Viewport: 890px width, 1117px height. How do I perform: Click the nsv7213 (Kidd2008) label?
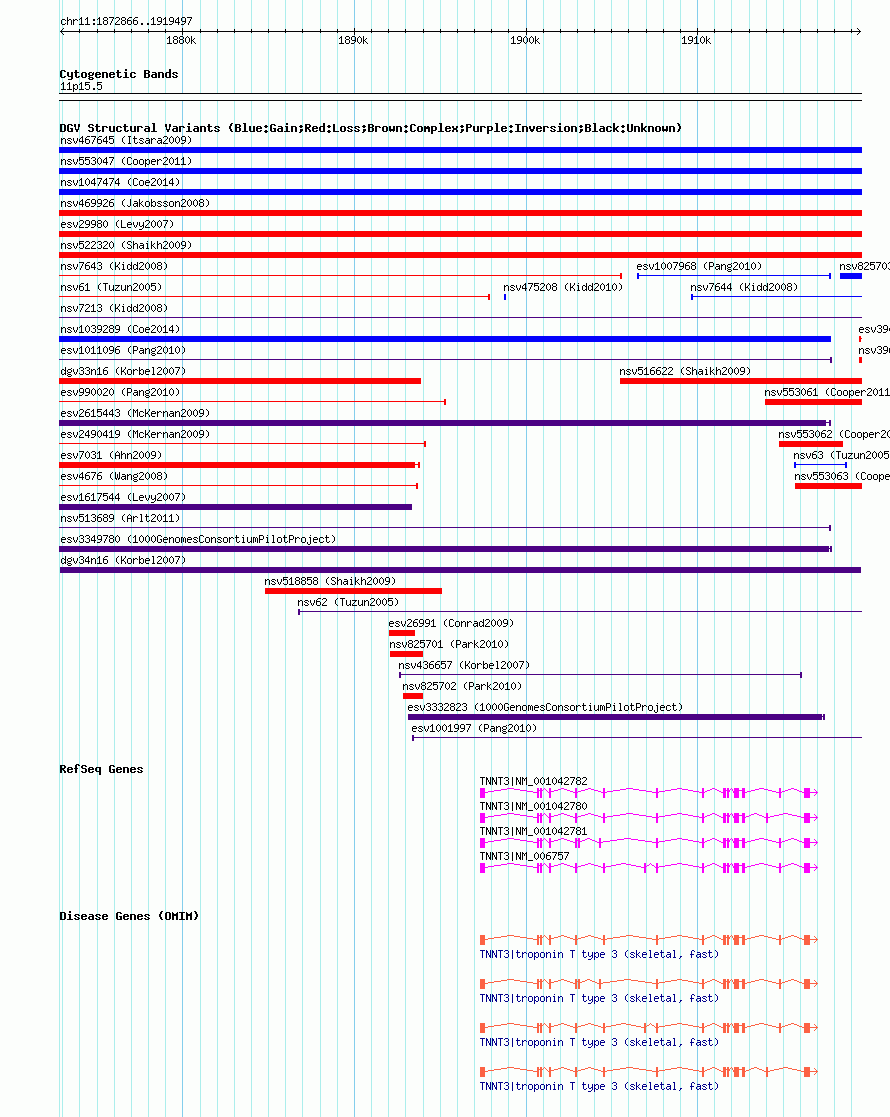114,308
